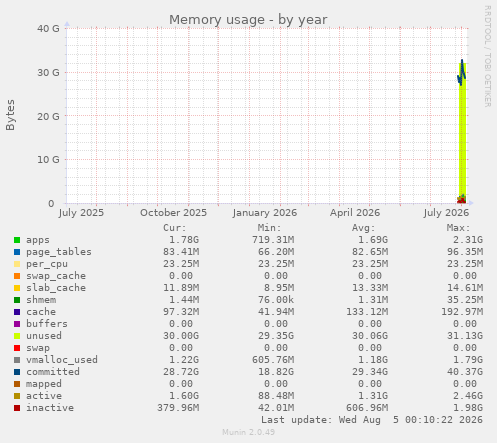The image size is (497, 443).
Task: Click active max value 2.46G
Action: pyautogui.click(x=468, y=396)
